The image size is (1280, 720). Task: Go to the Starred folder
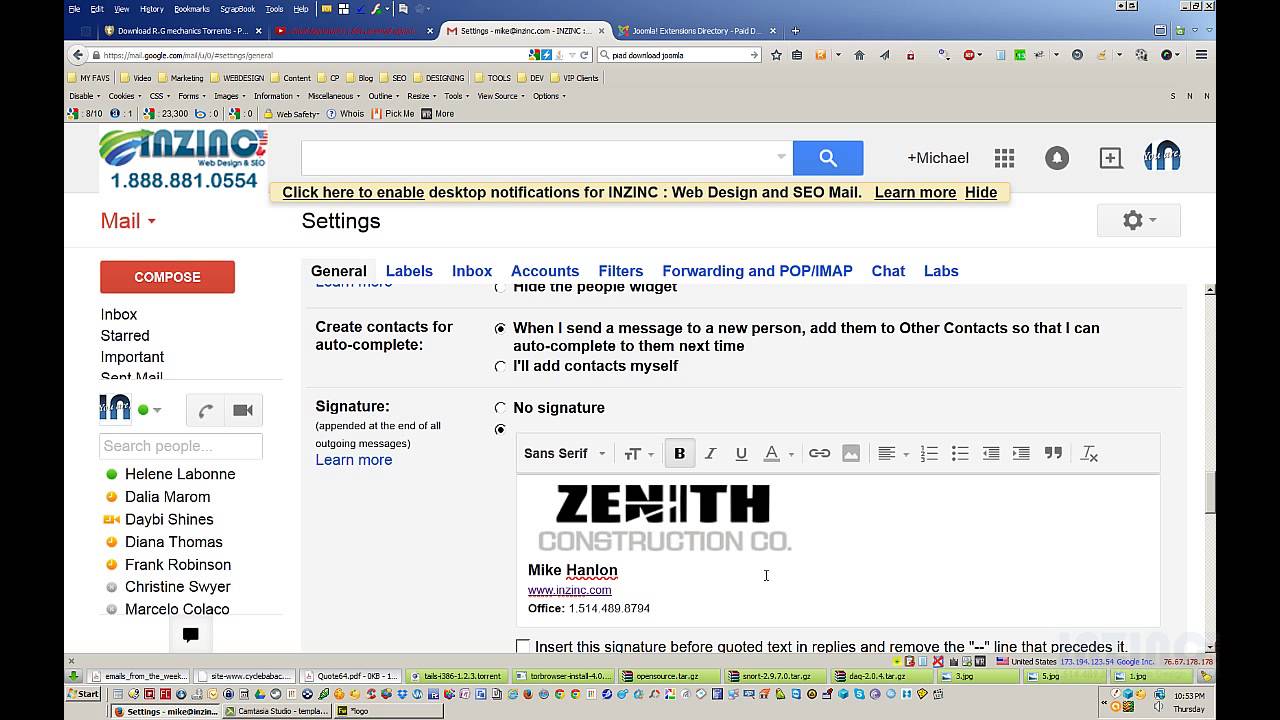tap(125, 336)
